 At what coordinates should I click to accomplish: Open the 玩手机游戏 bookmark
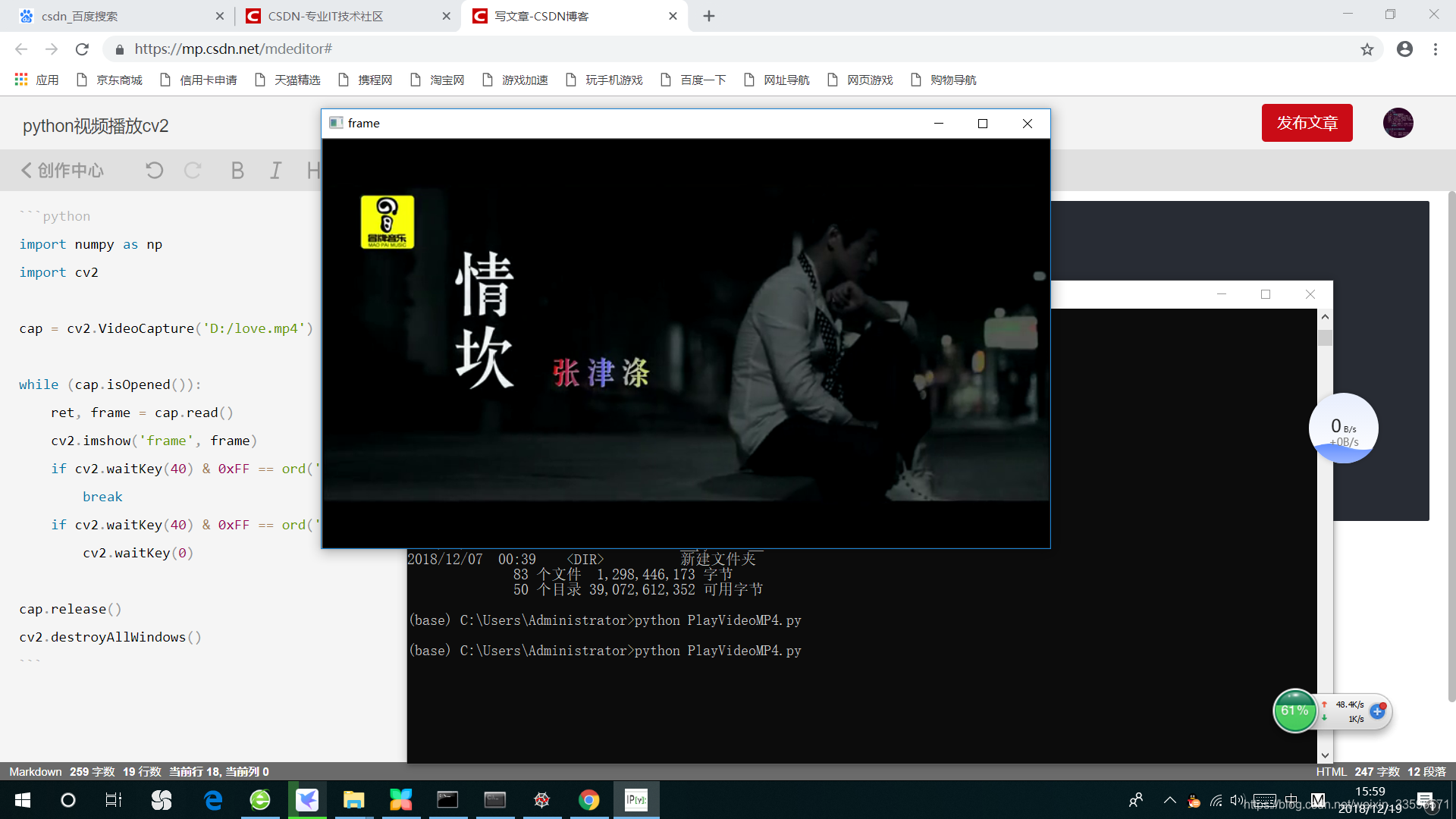pyautogui.click(x=604, y=80)
